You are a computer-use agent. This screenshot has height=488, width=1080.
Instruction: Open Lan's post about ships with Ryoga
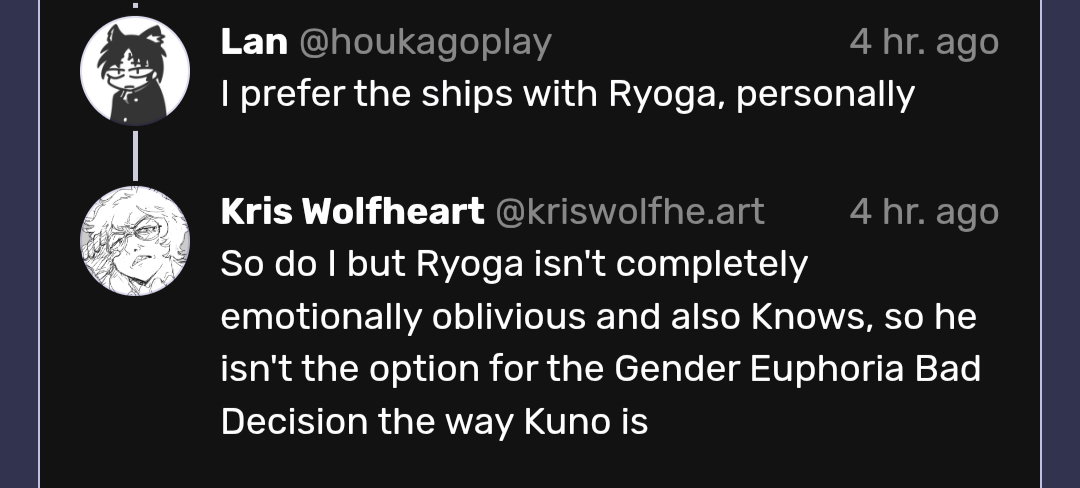[567, 94]
